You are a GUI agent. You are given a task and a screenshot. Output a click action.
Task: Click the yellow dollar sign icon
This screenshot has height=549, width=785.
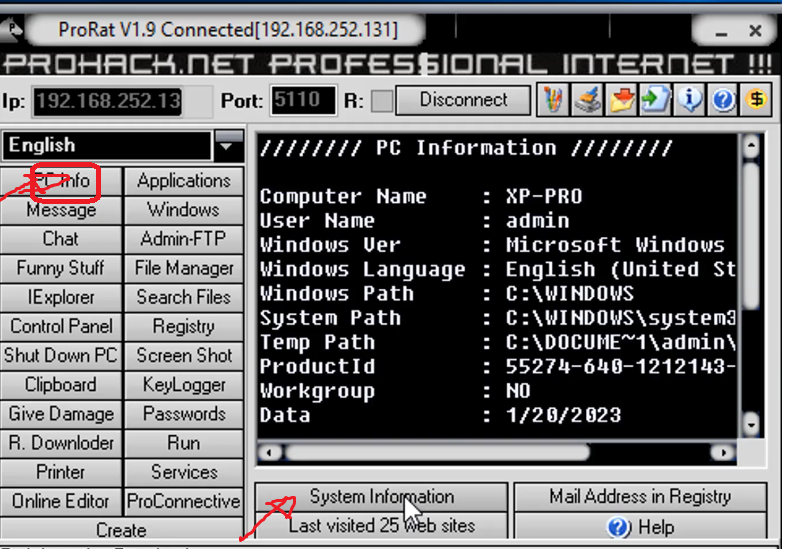756,100
